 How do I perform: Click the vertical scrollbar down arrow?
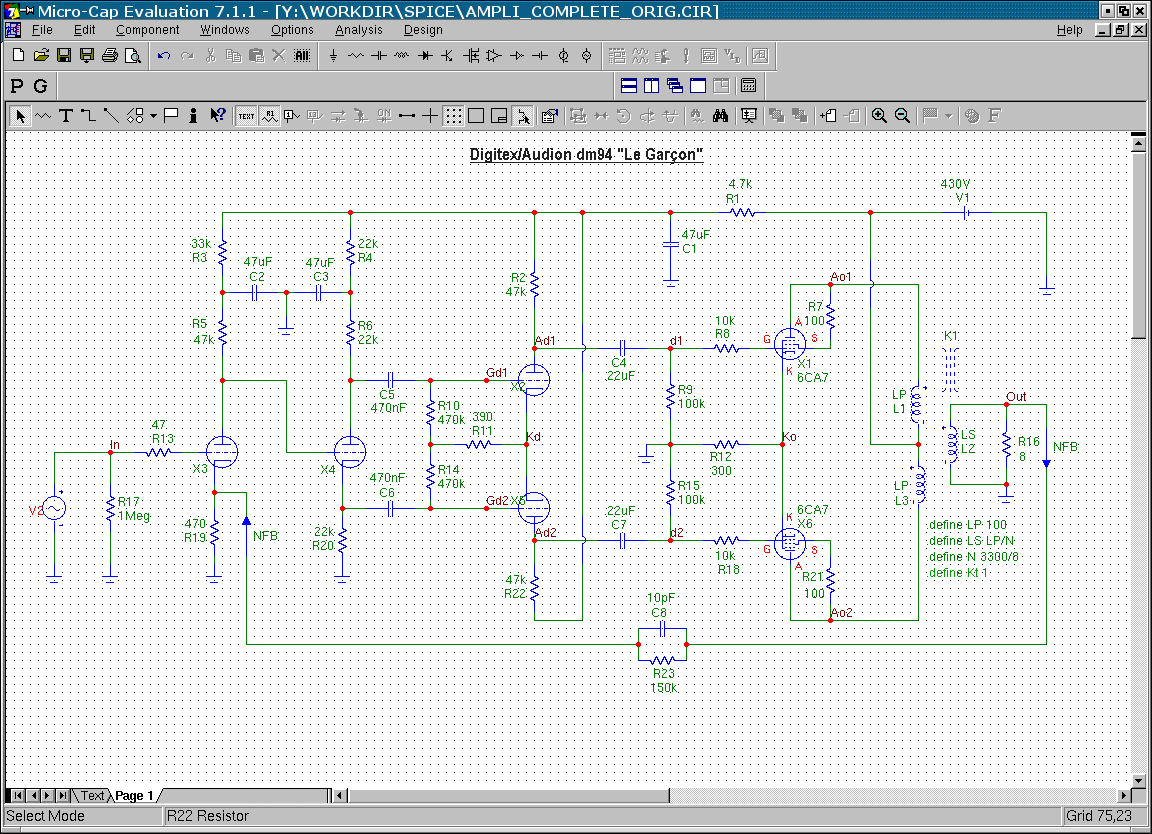pyautogui.click(x=1138, y=780)
